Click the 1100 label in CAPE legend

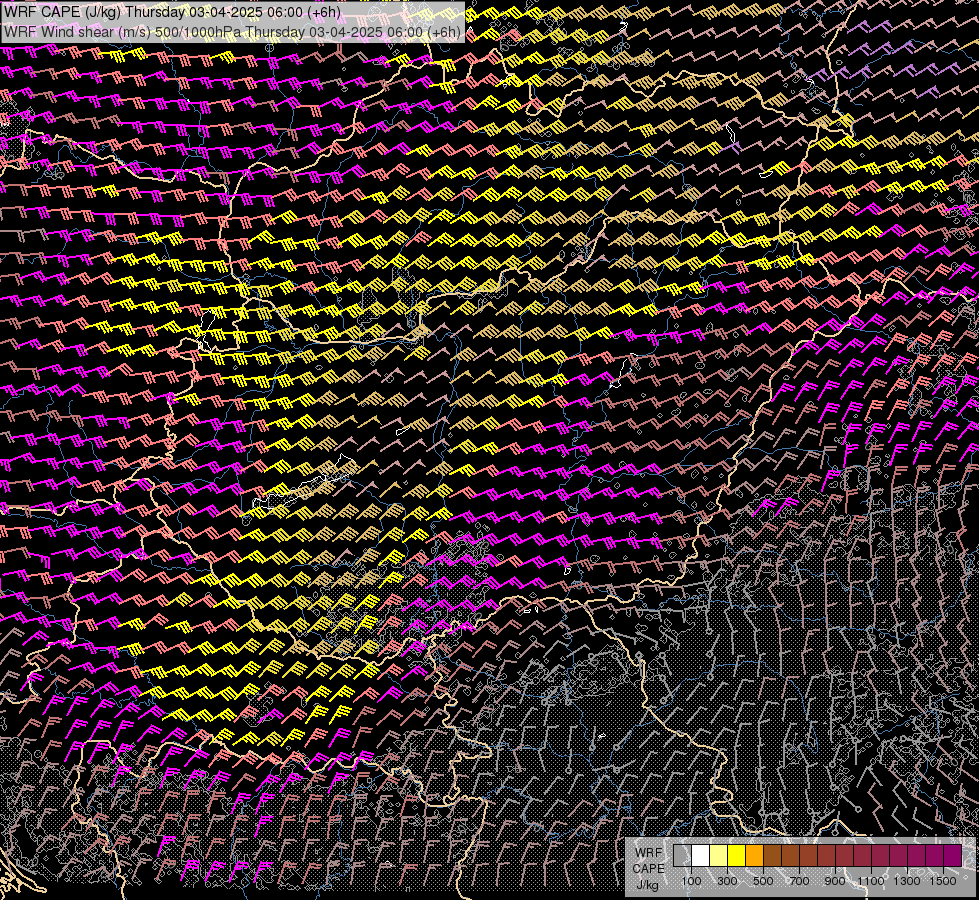[x=870, y=881]
